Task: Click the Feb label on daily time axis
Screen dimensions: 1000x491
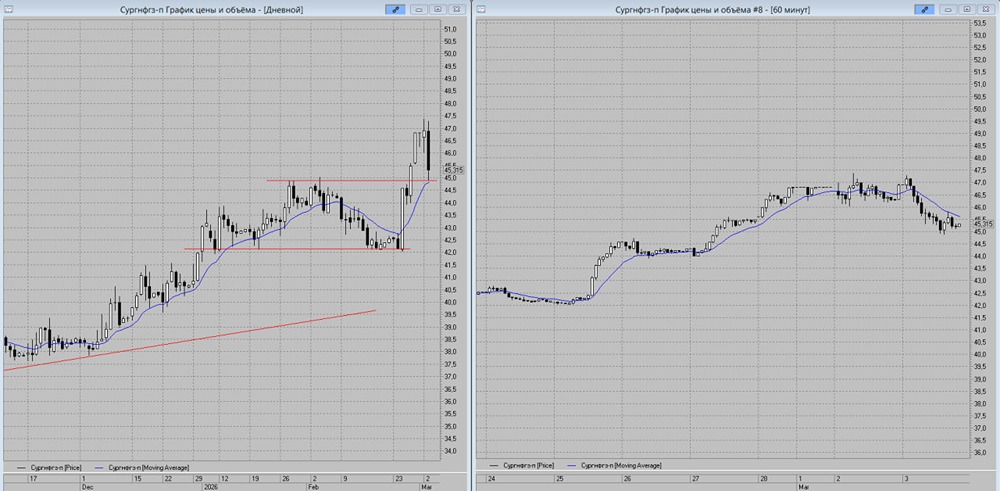Action: [x=311, y=486]
